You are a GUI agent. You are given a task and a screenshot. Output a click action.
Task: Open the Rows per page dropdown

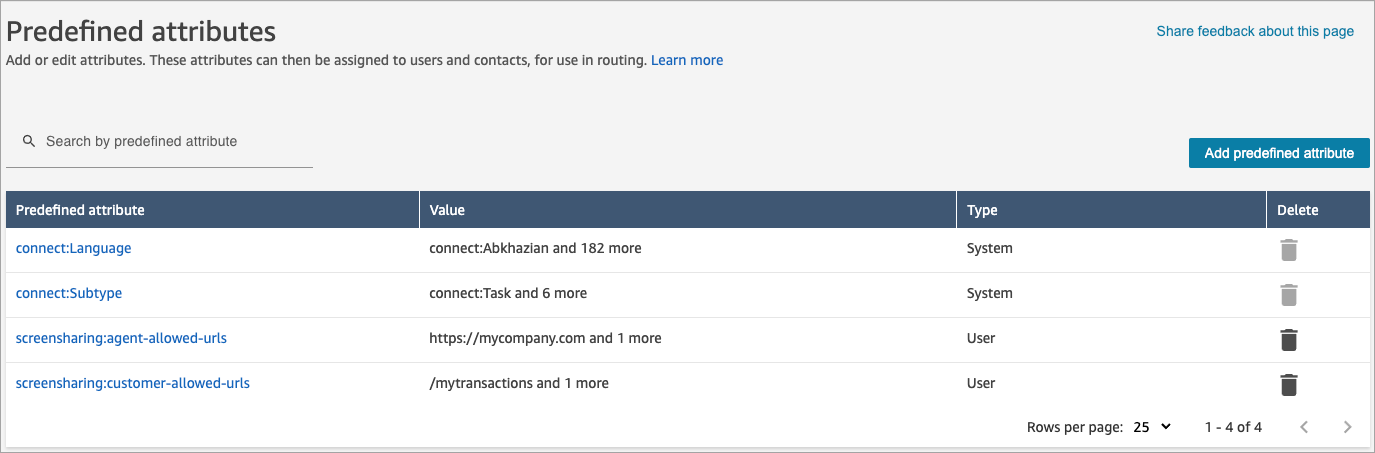pyautogui.click(x=1152, y=427)
